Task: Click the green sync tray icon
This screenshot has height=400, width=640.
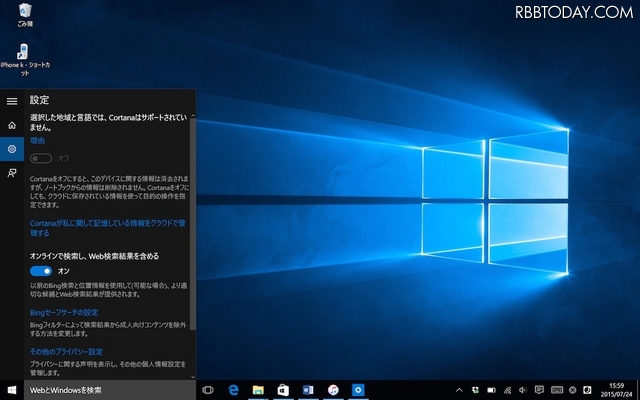Action: point(475,390)
